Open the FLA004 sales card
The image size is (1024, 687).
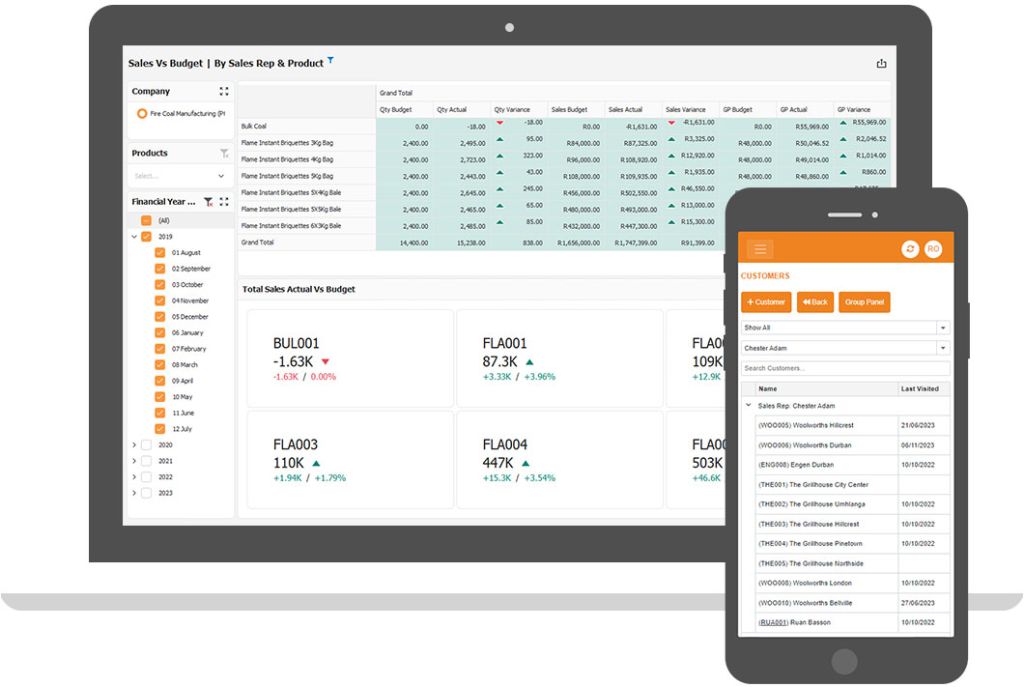point(560,460)
